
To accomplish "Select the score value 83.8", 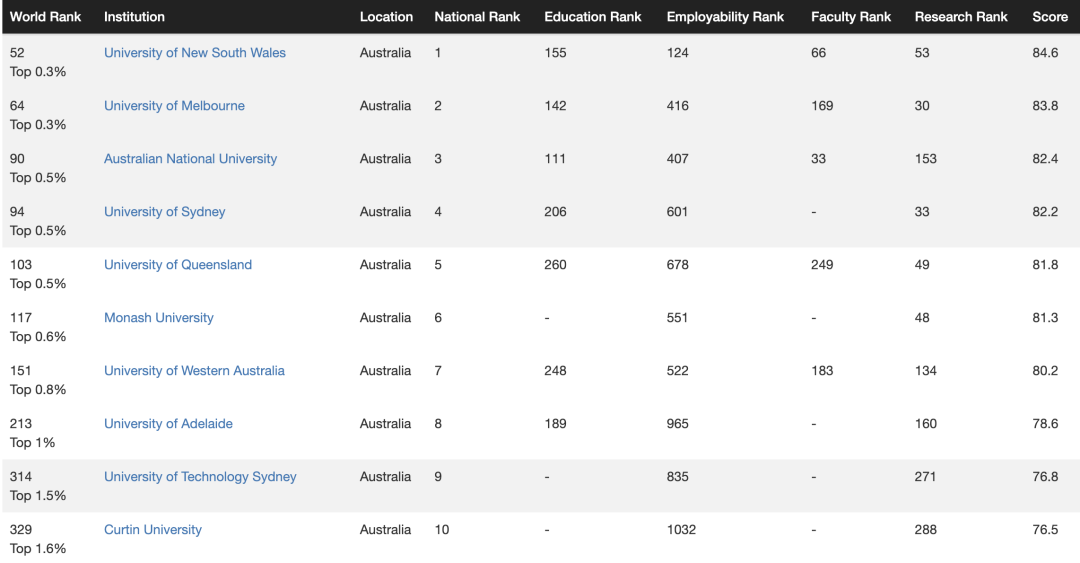I will coord(1045,106).
